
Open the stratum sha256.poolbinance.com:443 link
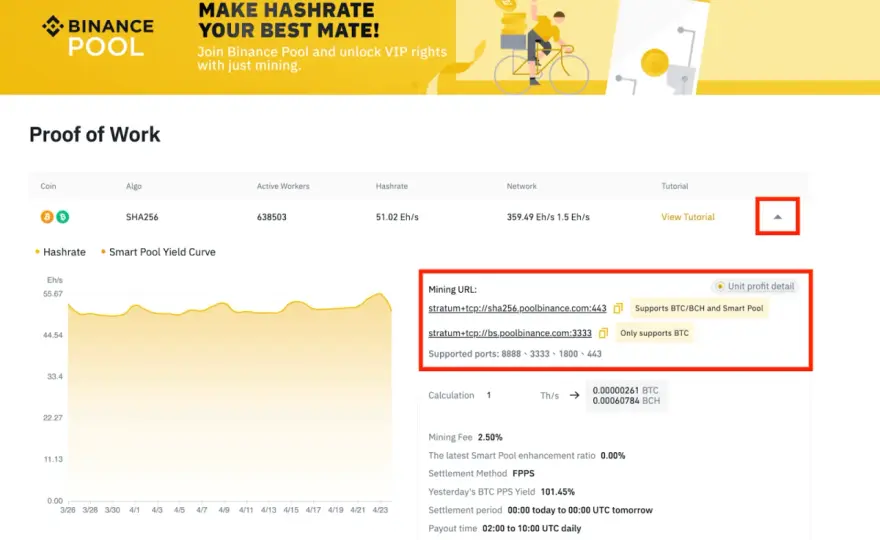[x=517, y=308]
